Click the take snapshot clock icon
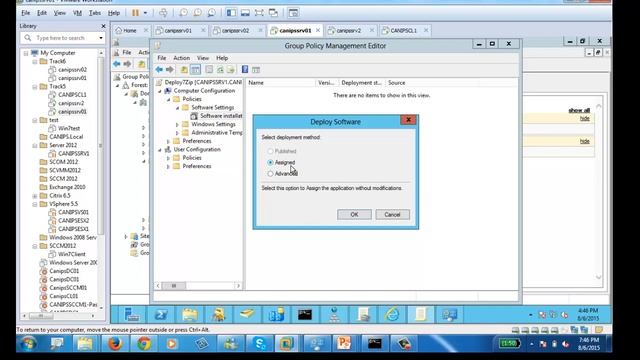640x360 pixels. click(184, 13)
